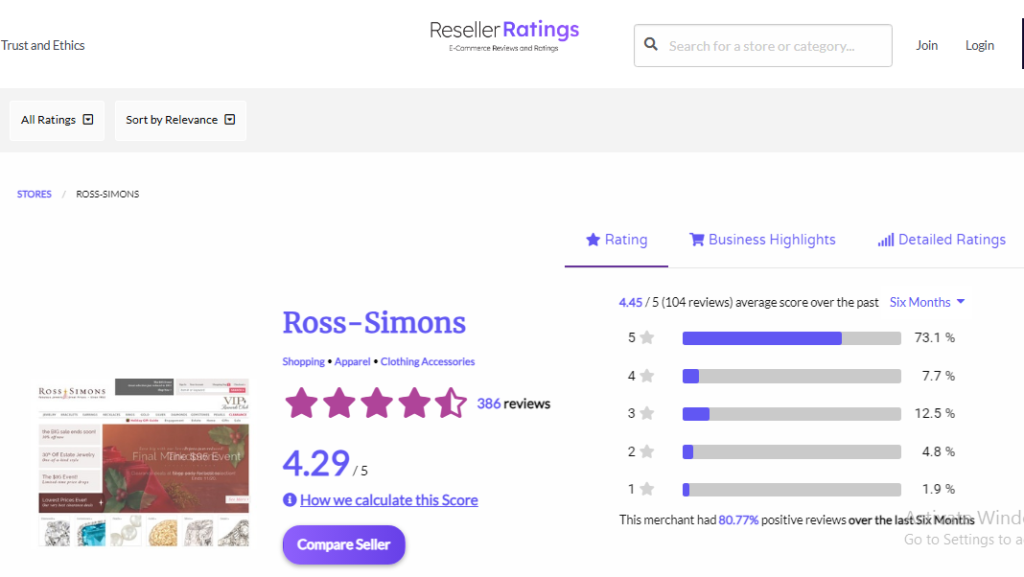
Task: Open How we calculate this Score link
Action: tap(389, 500)
